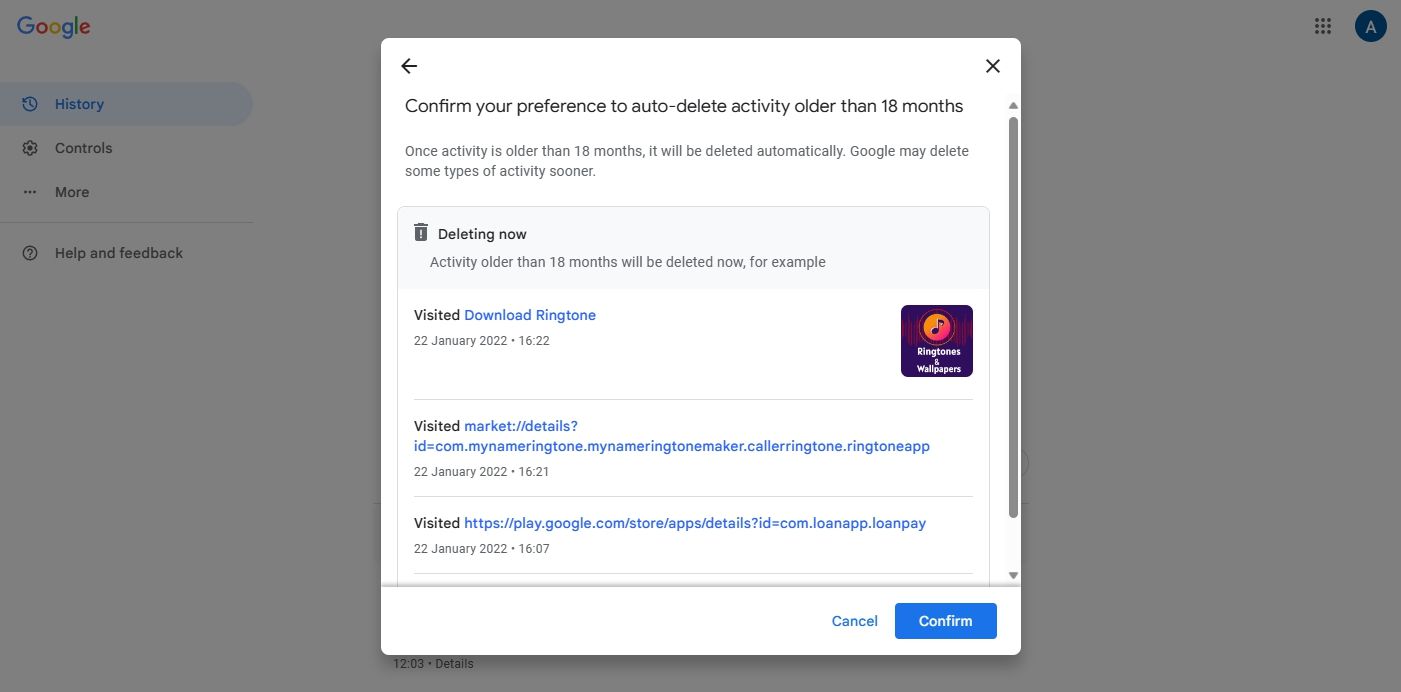Open the History menu item
The height and width of the screenshot is (692, 1401).
coord(79,104)
